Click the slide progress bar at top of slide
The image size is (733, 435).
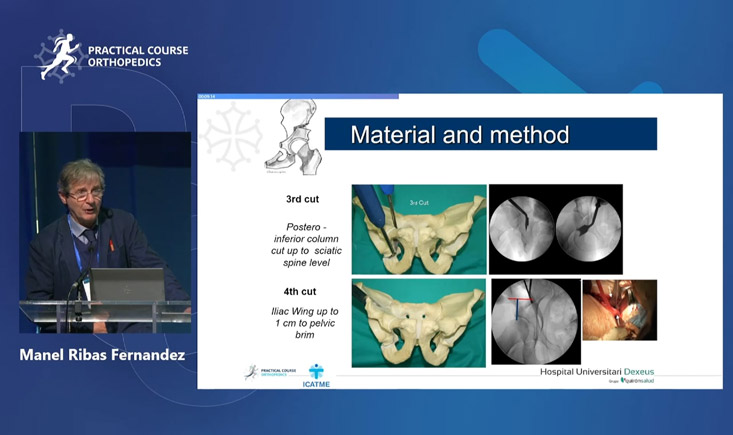298,97
